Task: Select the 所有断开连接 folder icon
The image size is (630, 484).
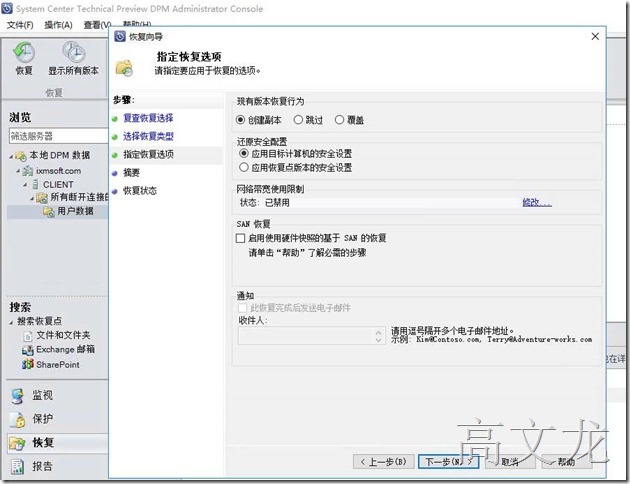Action: [42, 198]
